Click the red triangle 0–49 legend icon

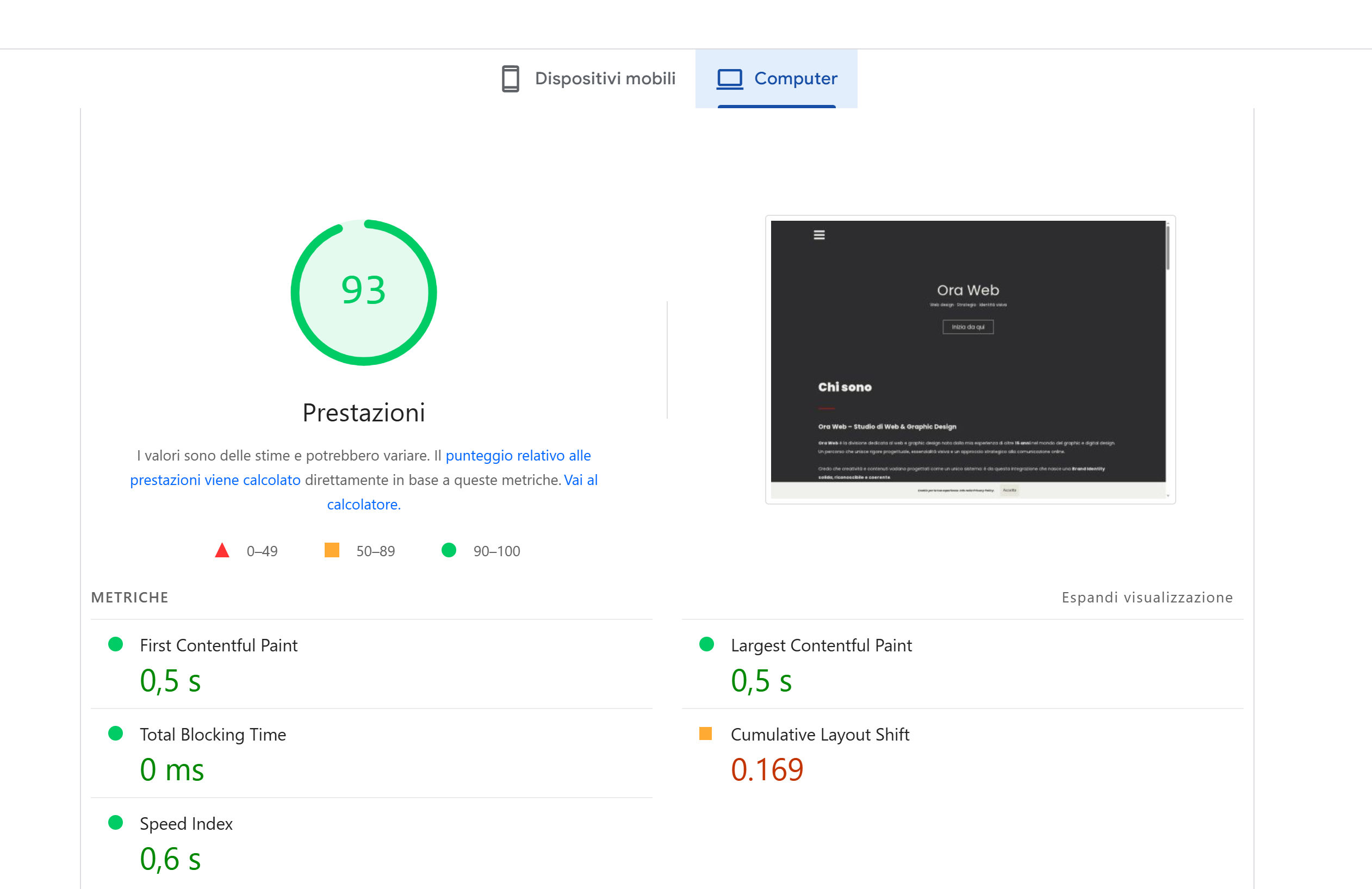(222, 551)
